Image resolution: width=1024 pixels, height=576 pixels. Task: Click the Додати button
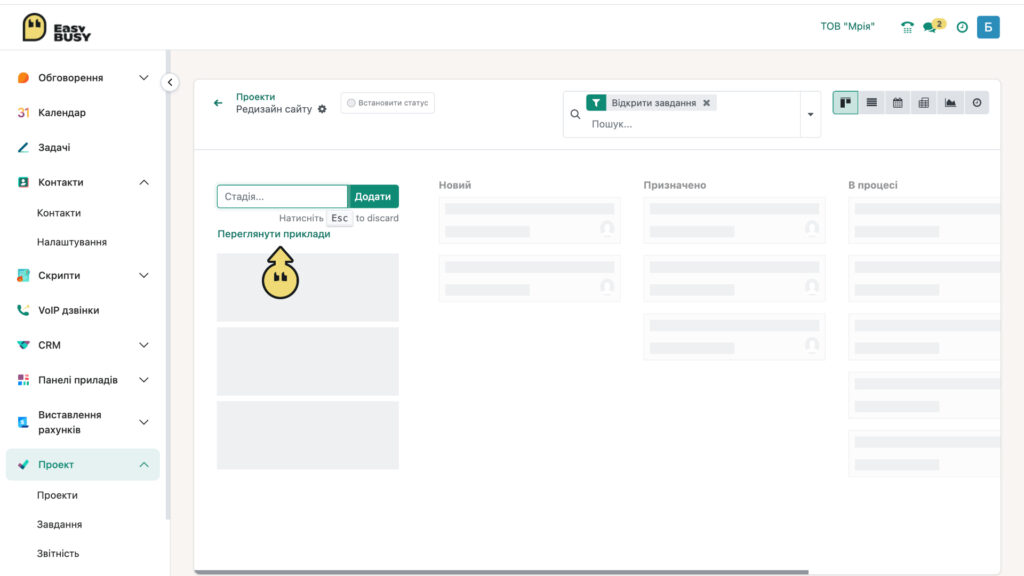pyautogui.click(x=373, y=197)
